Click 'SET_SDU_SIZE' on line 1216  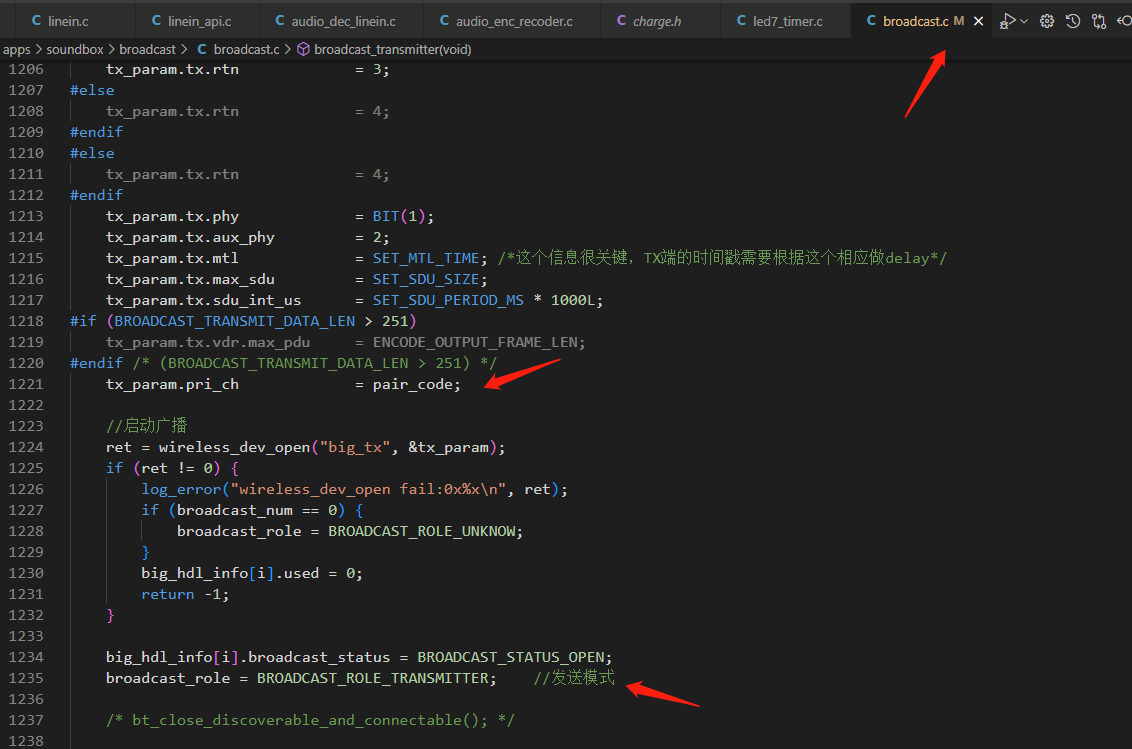(x=426, y=280)
